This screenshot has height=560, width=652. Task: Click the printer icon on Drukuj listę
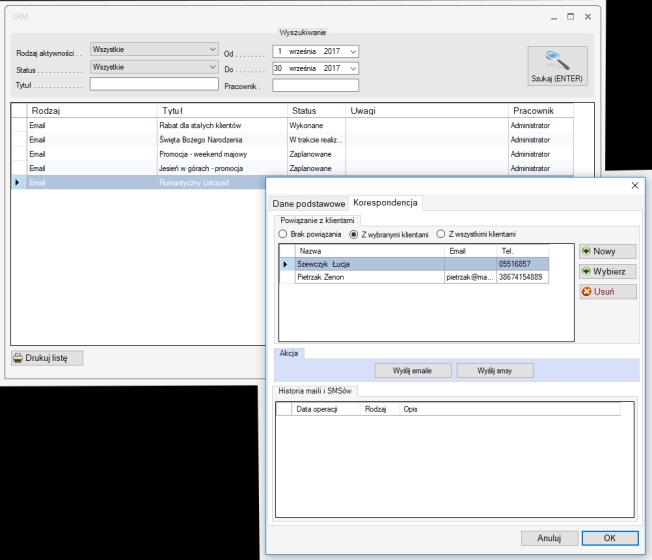18,358
